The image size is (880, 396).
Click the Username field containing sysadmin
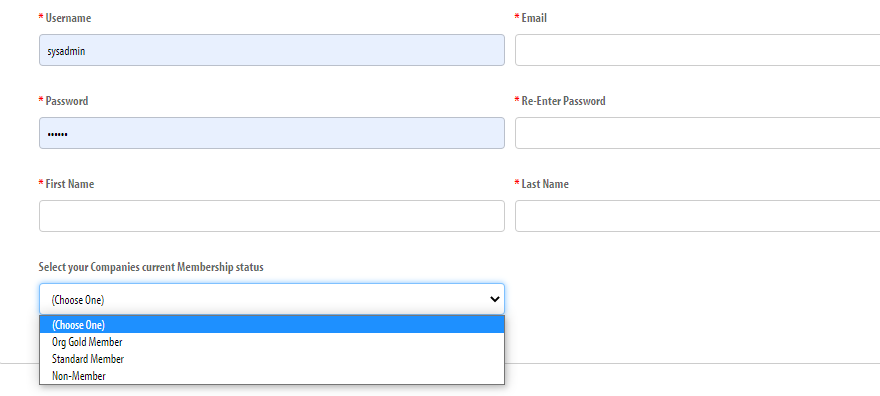tap(272, 50)
